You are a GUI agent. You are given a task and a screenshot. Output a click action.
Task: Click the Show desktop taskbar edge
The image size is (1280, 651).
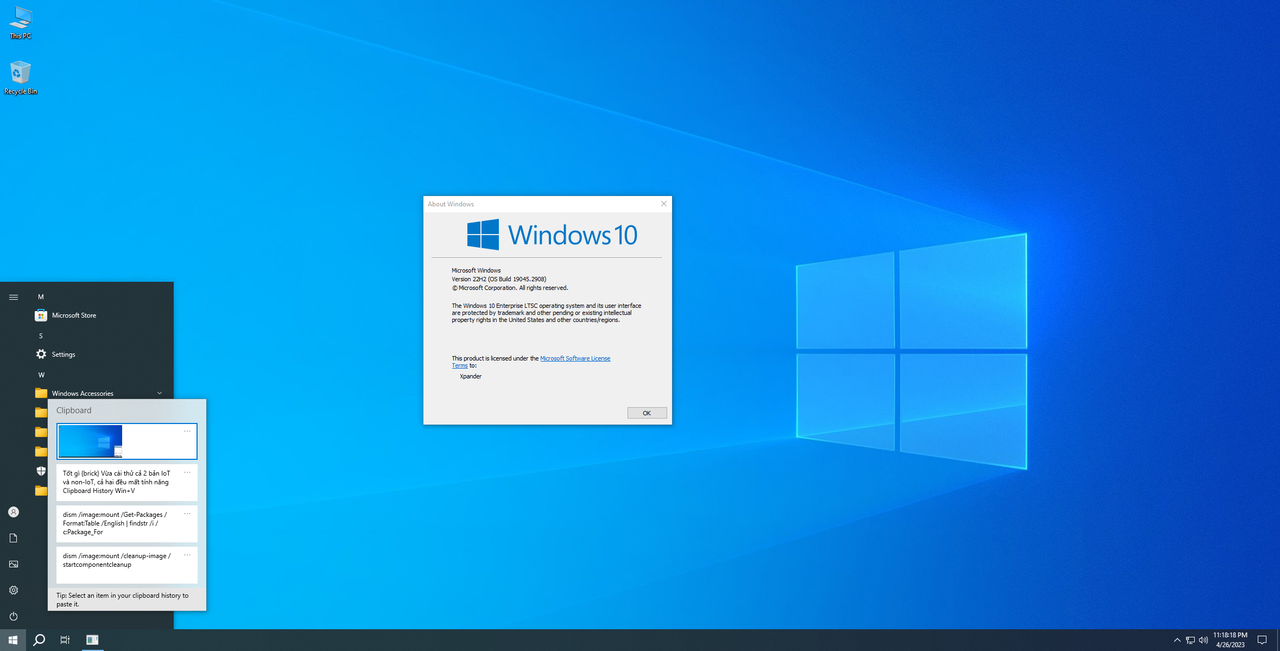point(1278,640)
